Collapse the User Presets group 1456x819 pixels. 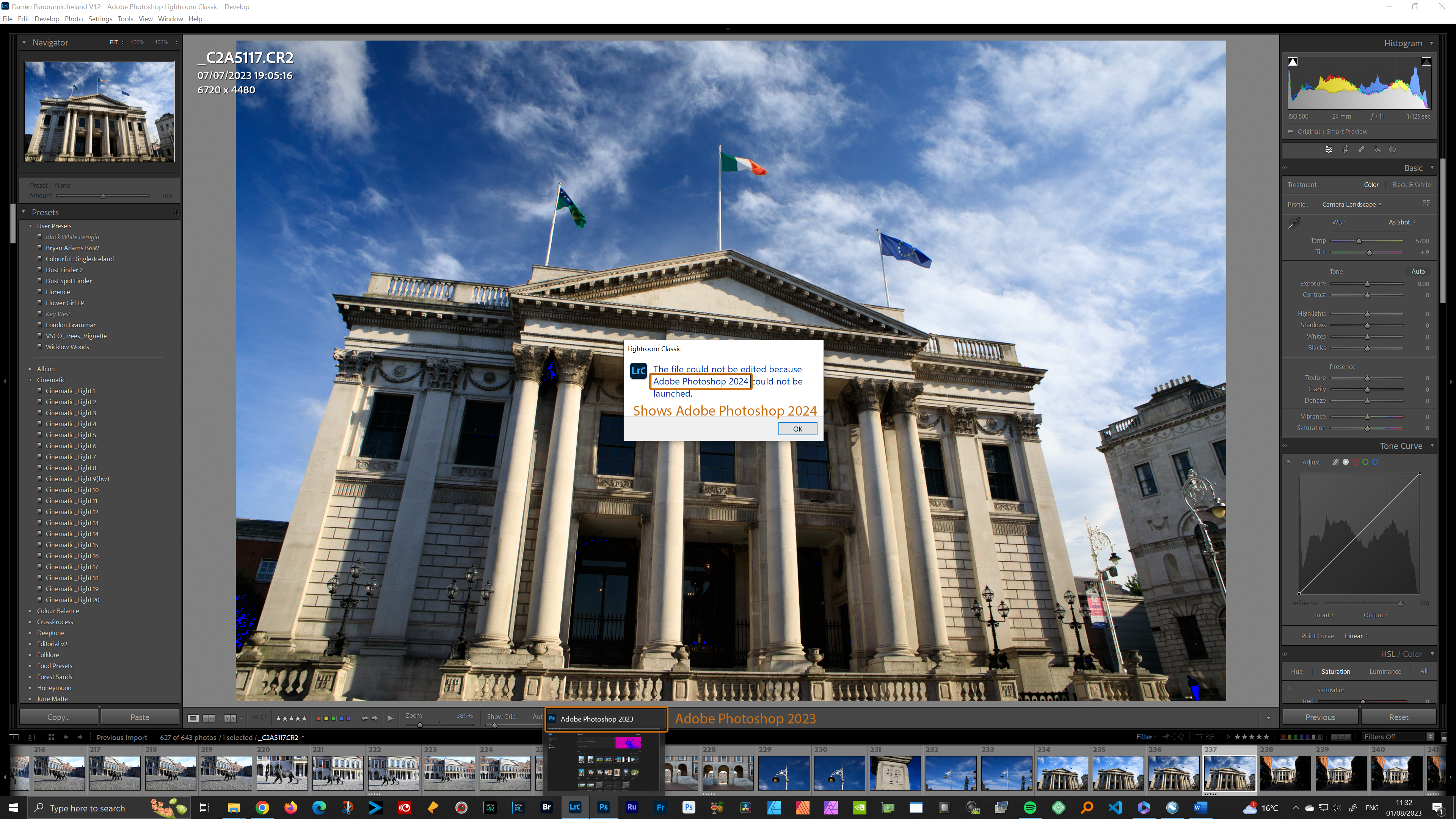click(x=30, y=226)
